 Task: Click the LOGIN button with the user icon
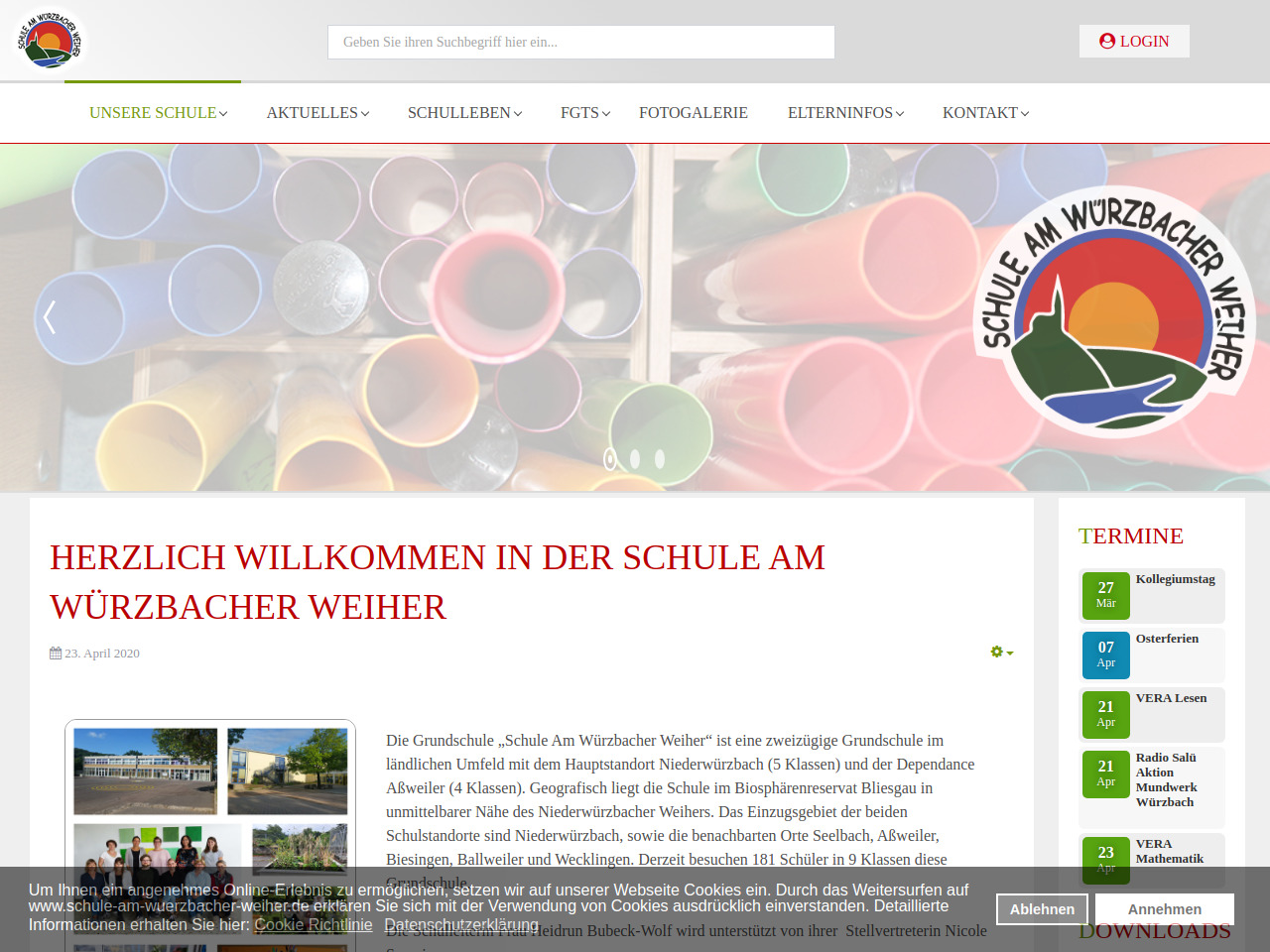pyautogui.click(x=1134, y=42)
